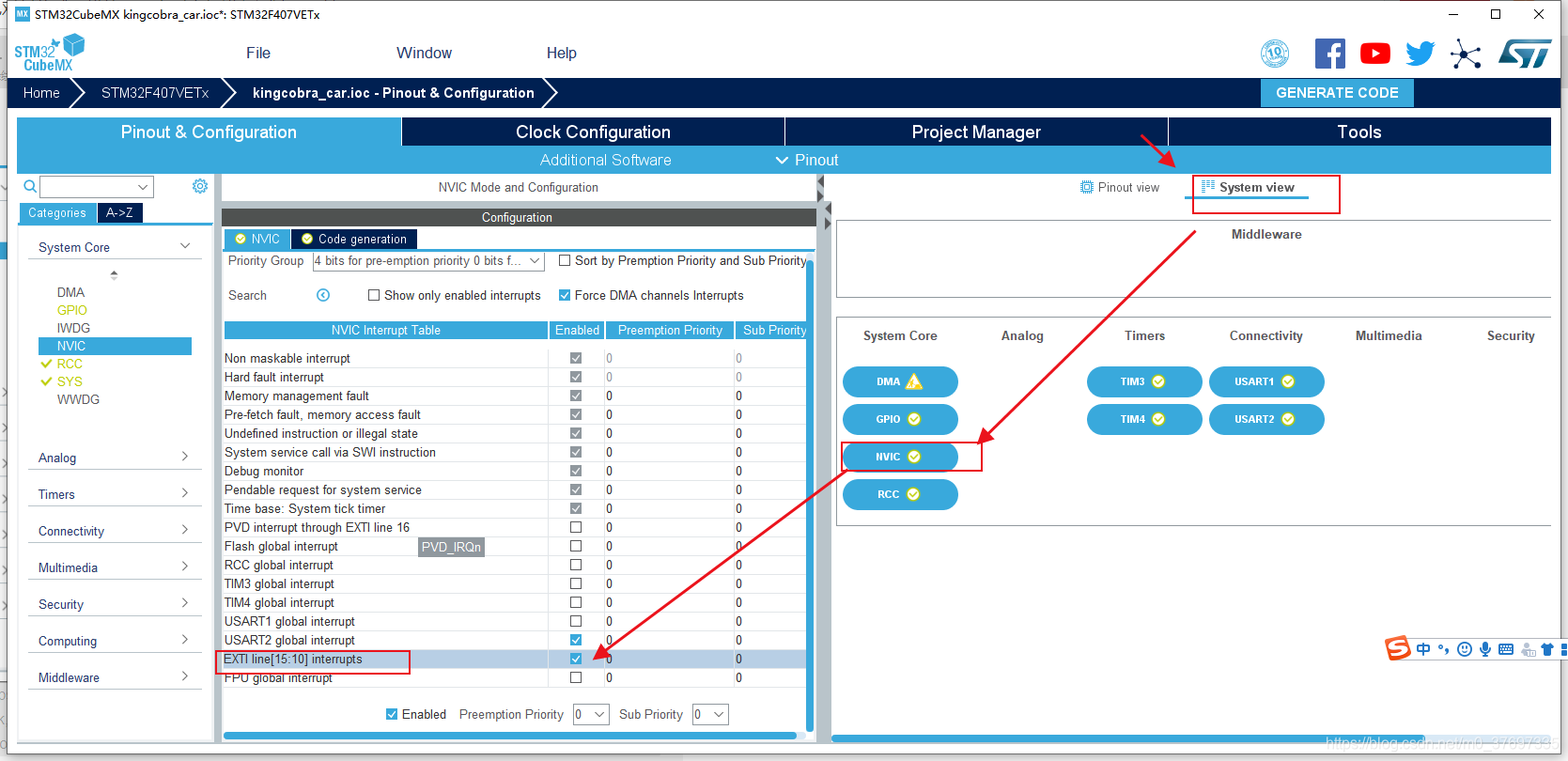Select WWDG in System Core list

click(x=78, y=399)
